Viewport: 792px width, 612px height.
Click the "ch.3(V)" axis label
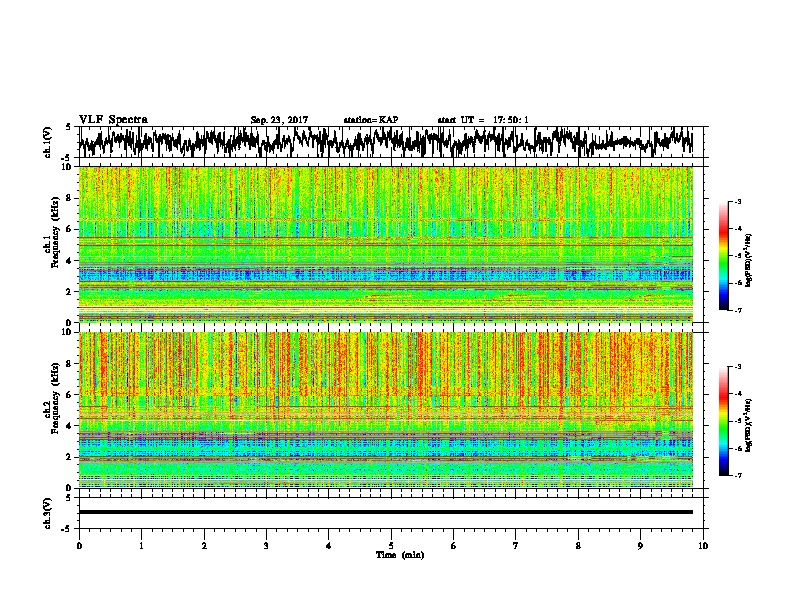click(48, 513)
